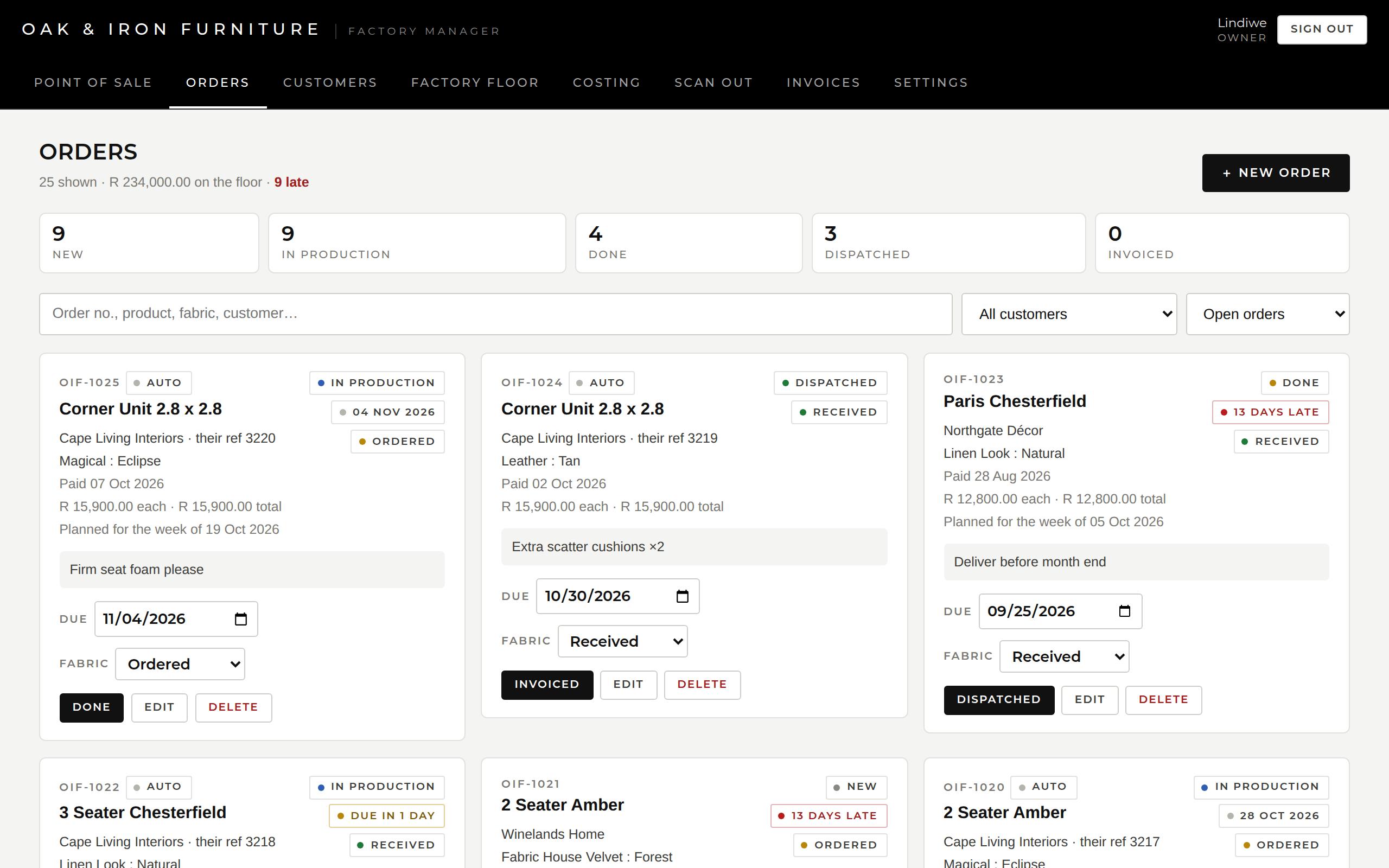The width and height of the screenshot is (1389, 868).
Task: Click the 'Firm seat foam please' note
Action: 252,570
